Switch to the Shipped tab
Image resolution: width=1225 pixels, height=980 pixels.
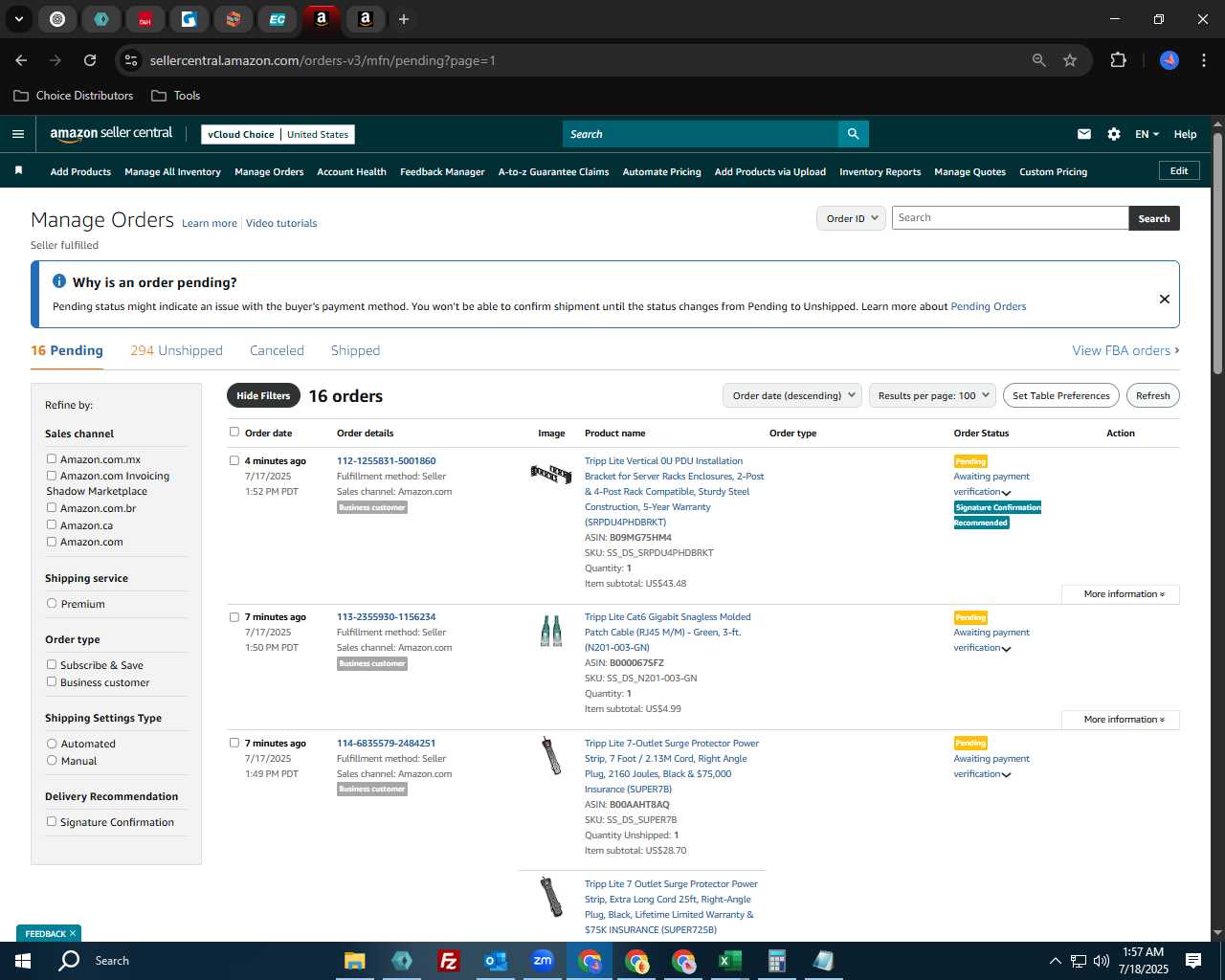point(355,350)
